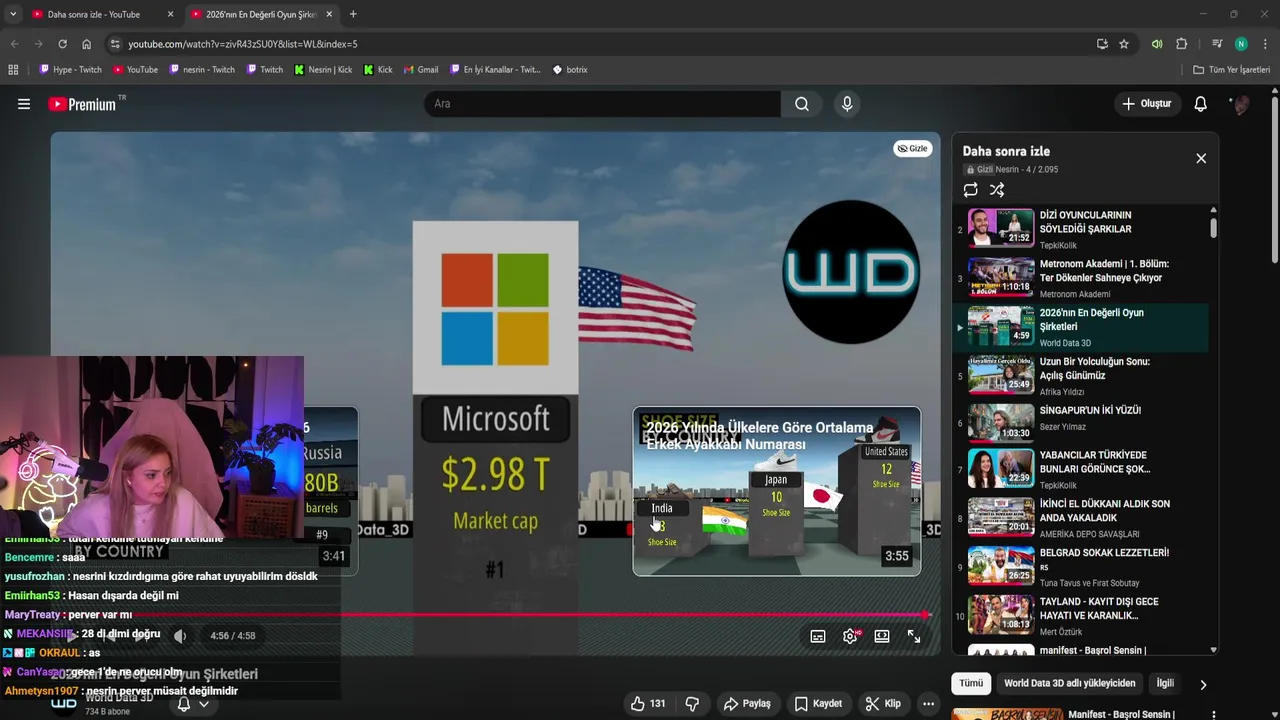The height and width of the screenshot is (720, 1280).
Task: Open Daha sonra izle playlist title link
Action: pos(1006,152)
